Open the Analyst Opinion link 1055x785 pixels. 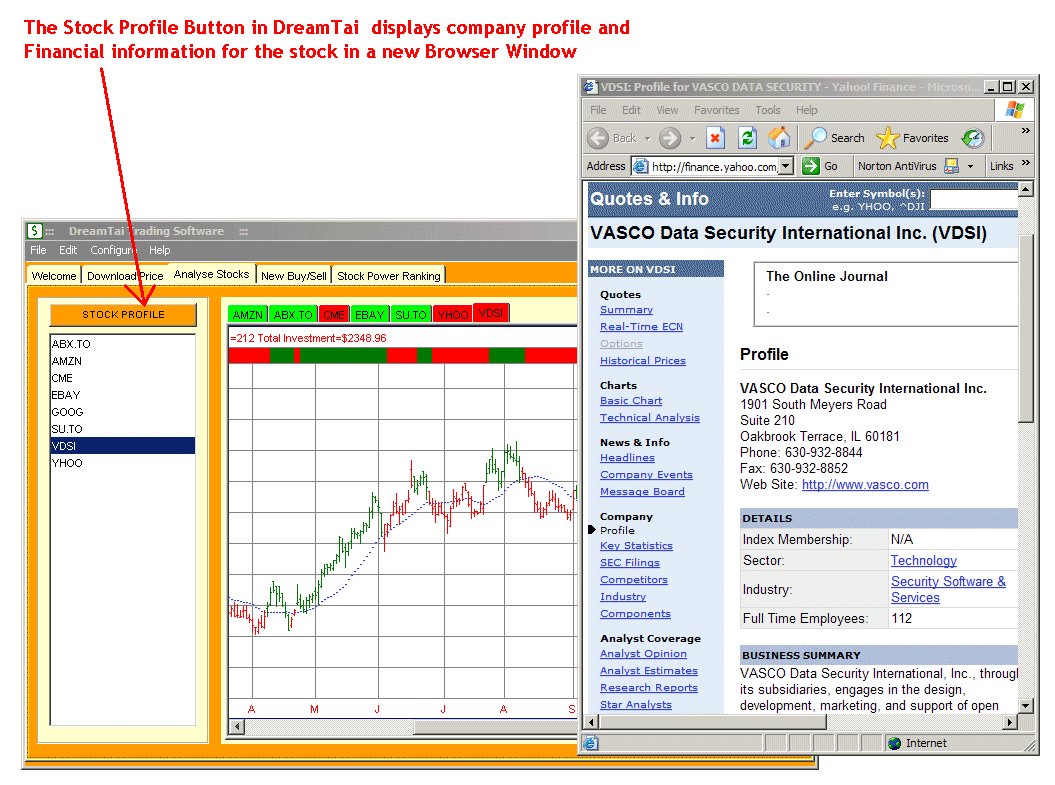pyautogui.click(x=643, y=654)
